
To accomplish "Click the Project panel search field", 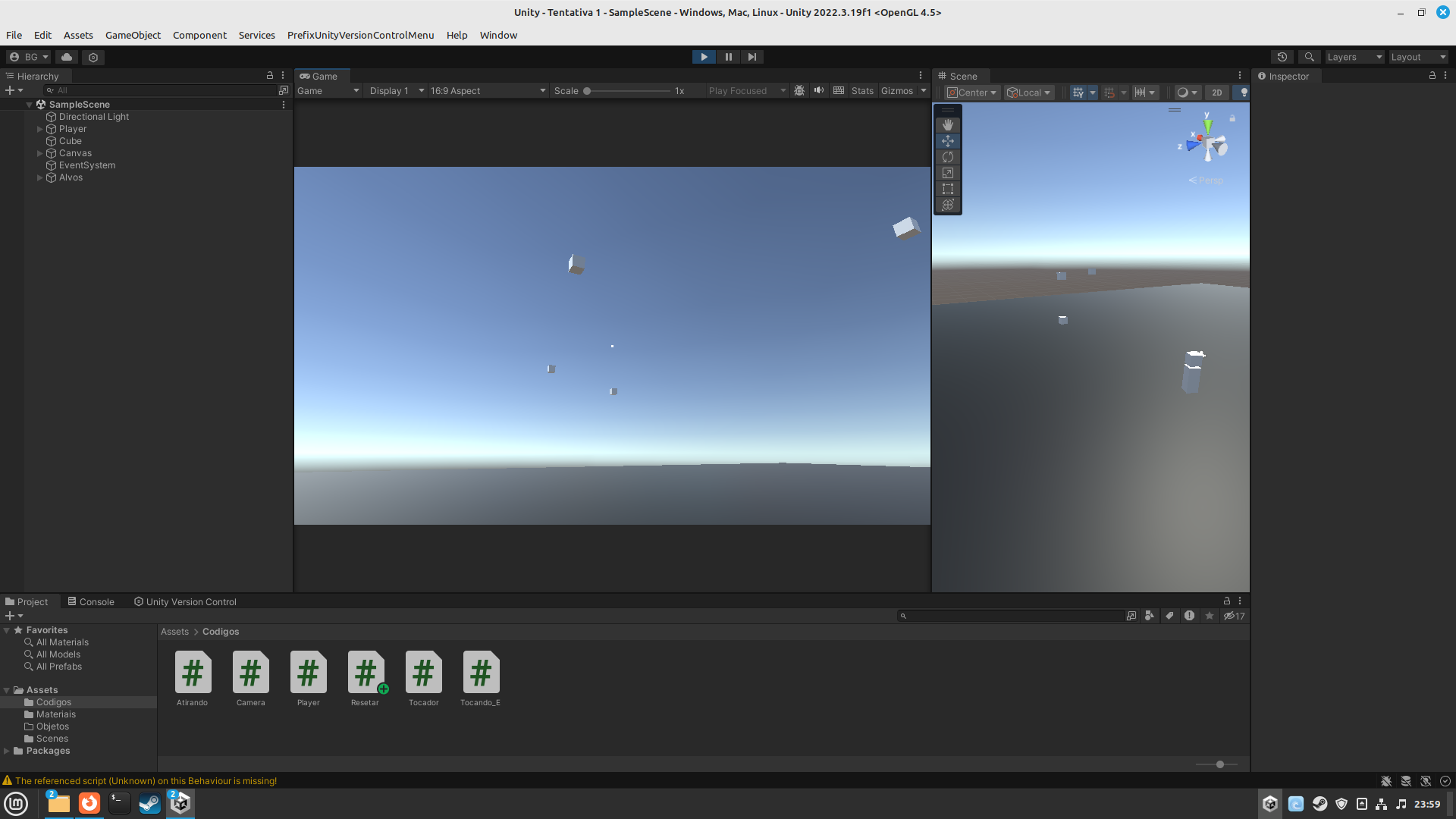I will click(1013, 616).
